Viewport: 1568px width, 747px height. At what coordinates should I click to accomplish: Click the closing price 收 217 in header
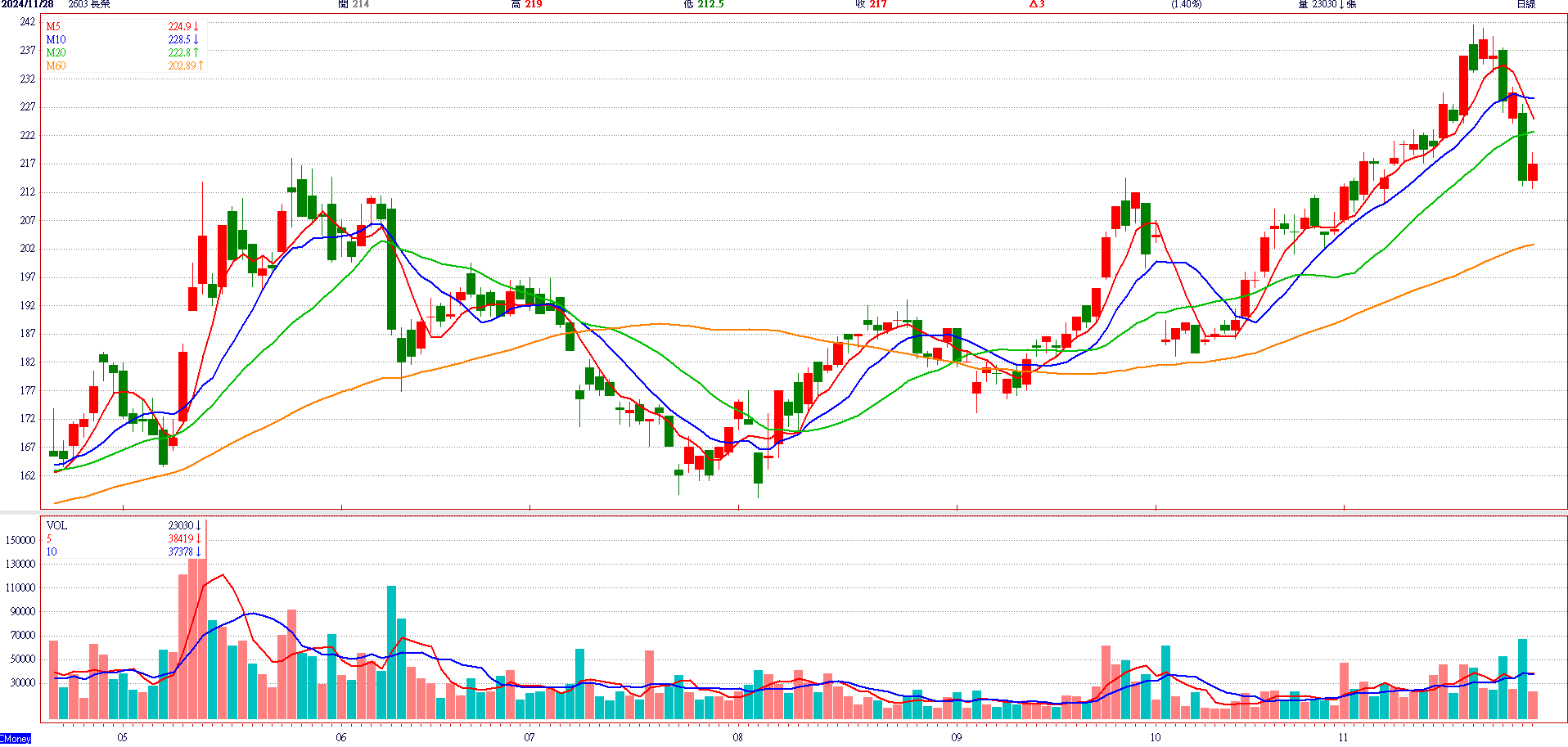(x=872, y=4)
